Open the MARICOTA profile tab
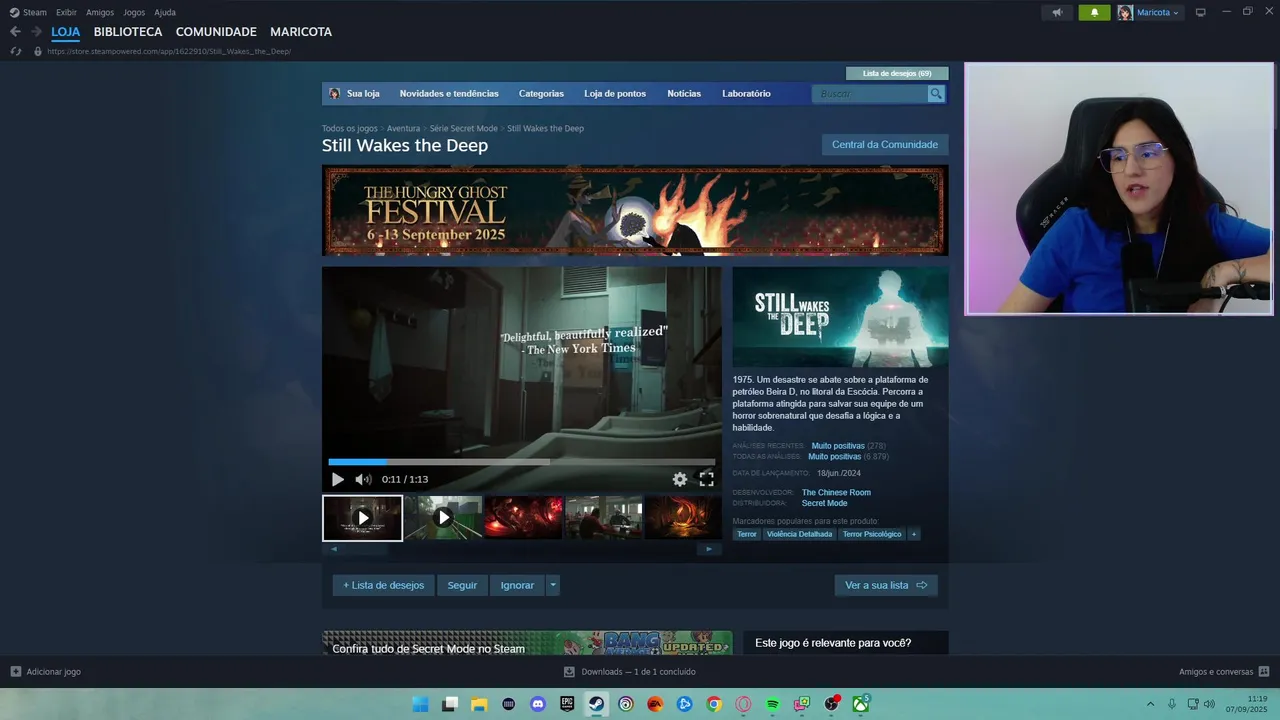Viewport: 1280px width, 720px height. (x=301, y=32)
